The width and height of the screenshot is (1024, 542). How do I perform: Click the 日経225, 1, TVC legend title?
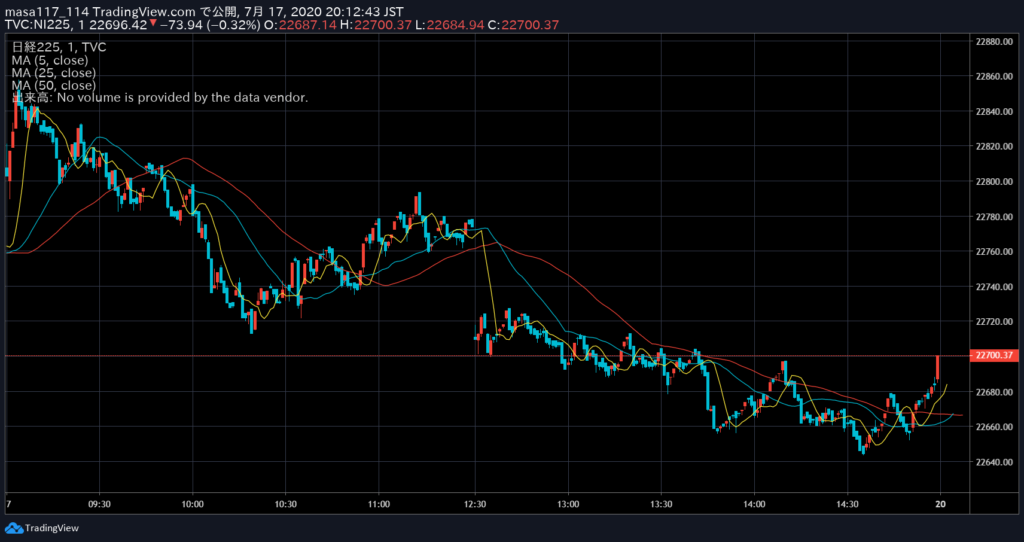coord(59,48)
